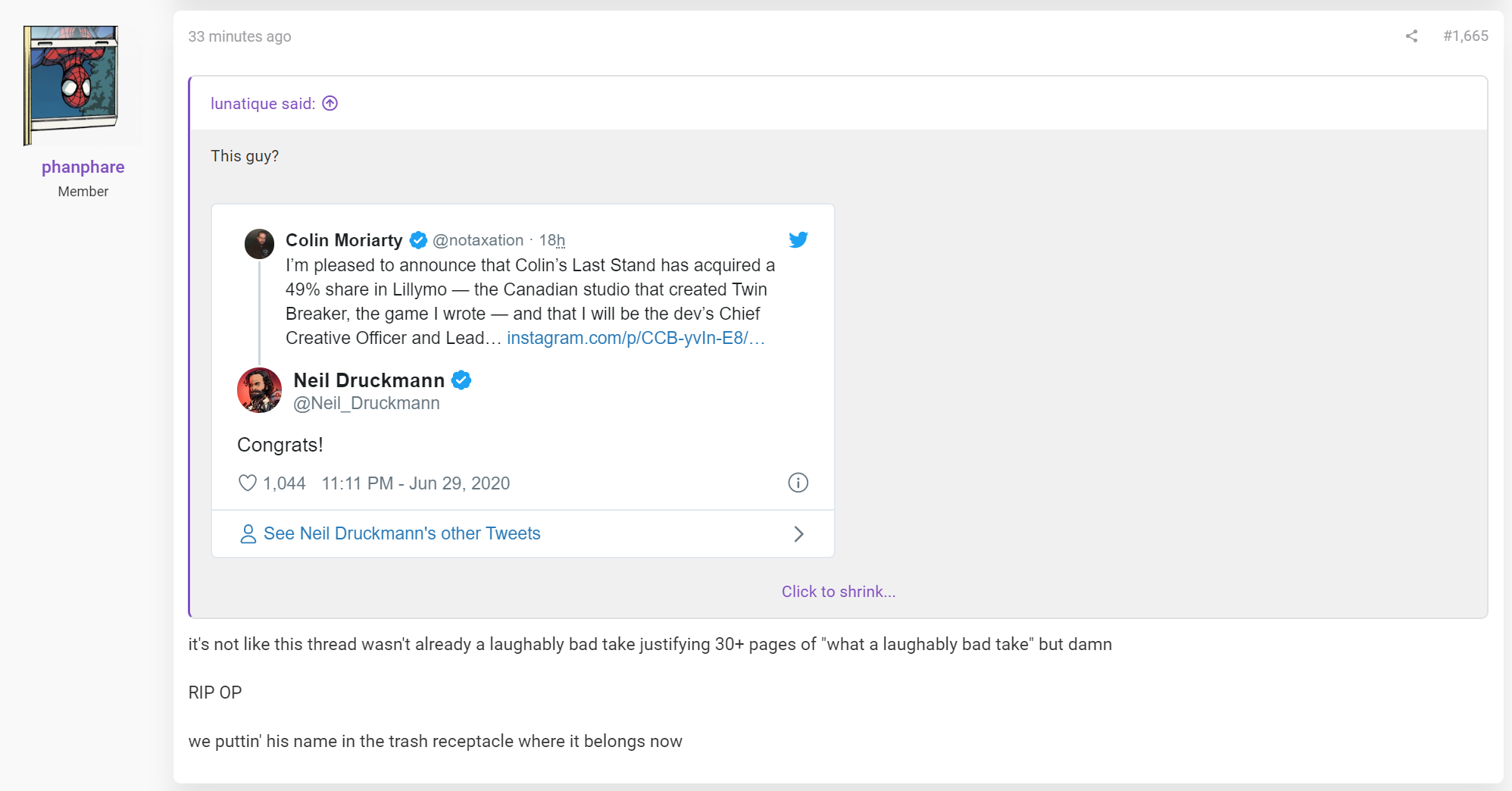Click the 'we puttin' his name in the trash' line
This screenshot has height=791, width=1512.
coord(436,741)
